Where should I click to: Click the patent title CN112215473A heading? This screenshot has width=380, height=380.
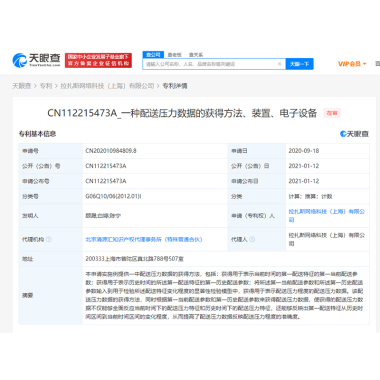182,113
